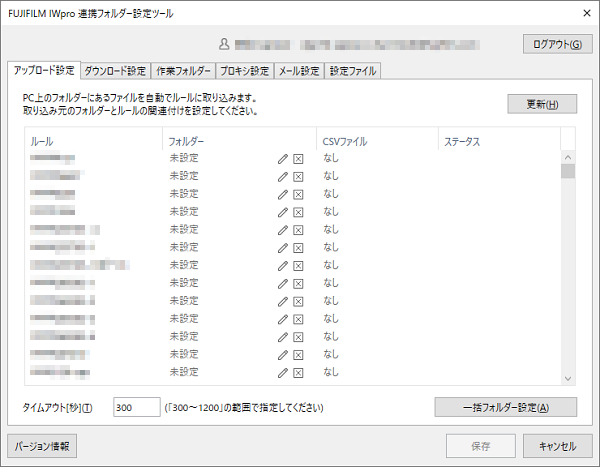Clear folder setting of the fourth rule row

coord(298,212)
